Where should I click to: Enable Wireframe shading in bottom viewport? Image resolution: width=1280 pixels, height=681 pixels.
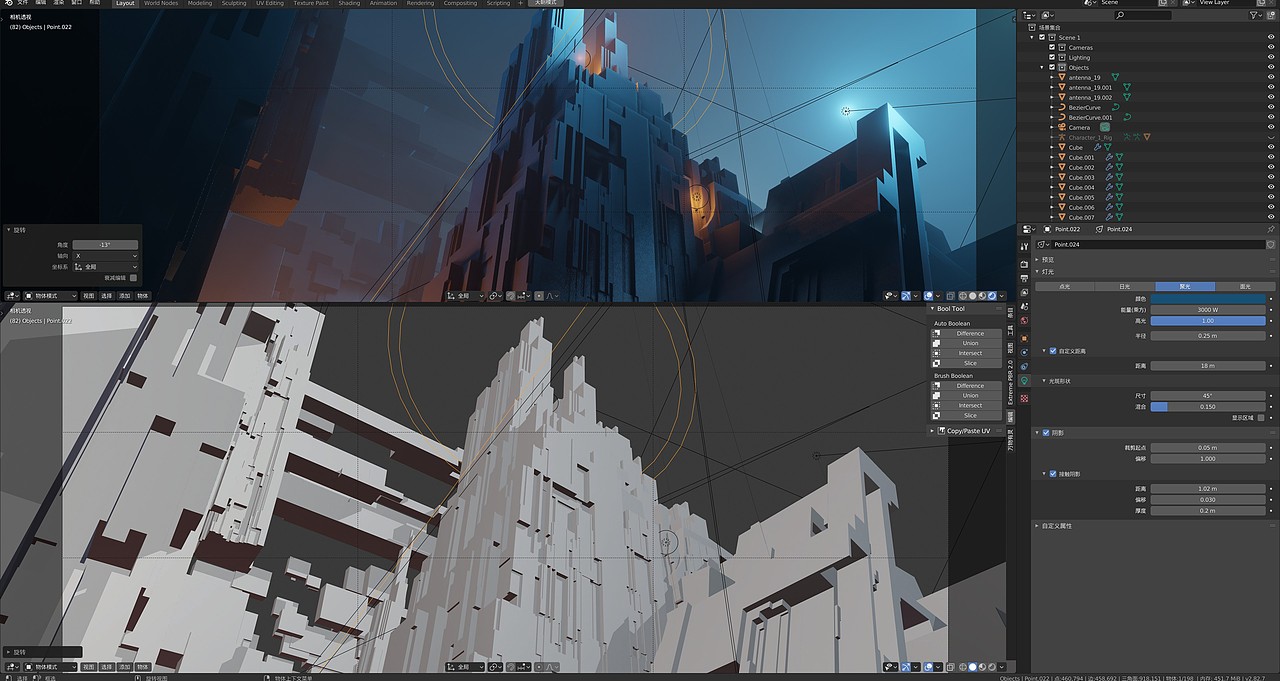point(962,666)
